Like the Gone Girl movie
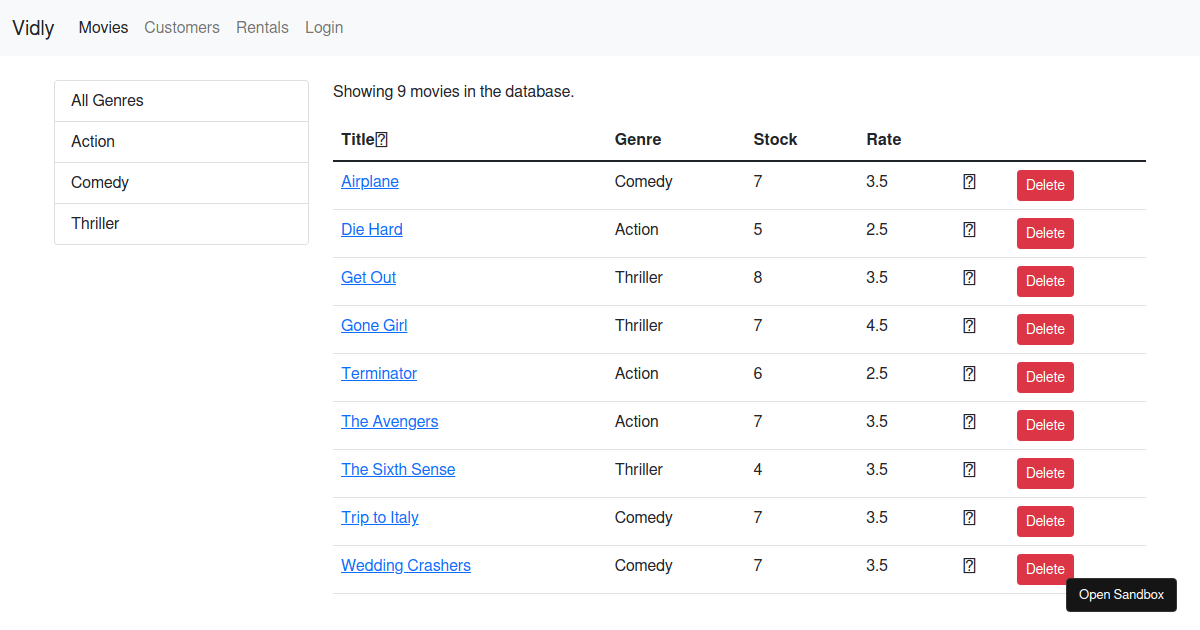Image resolution: width=1200 pixels, height=630 pixels. 969,326
